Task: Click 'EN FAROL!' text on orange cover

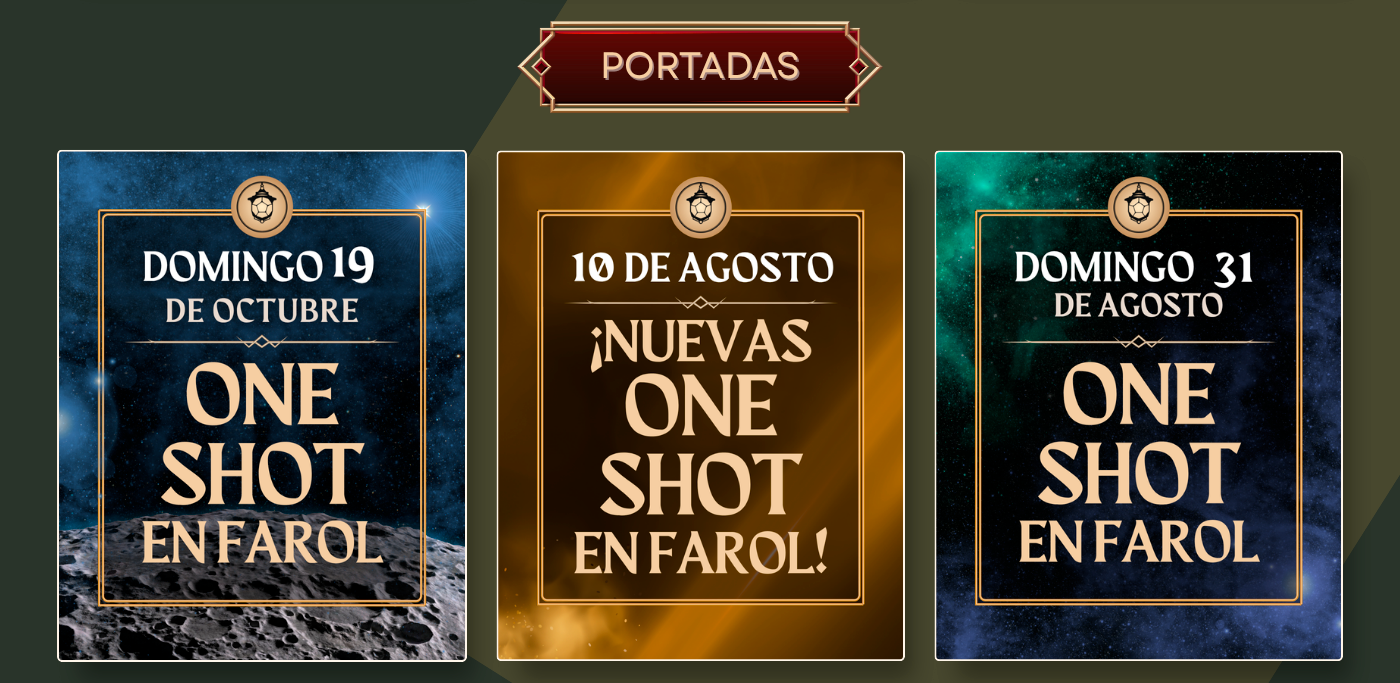Action: click(701, 553)
